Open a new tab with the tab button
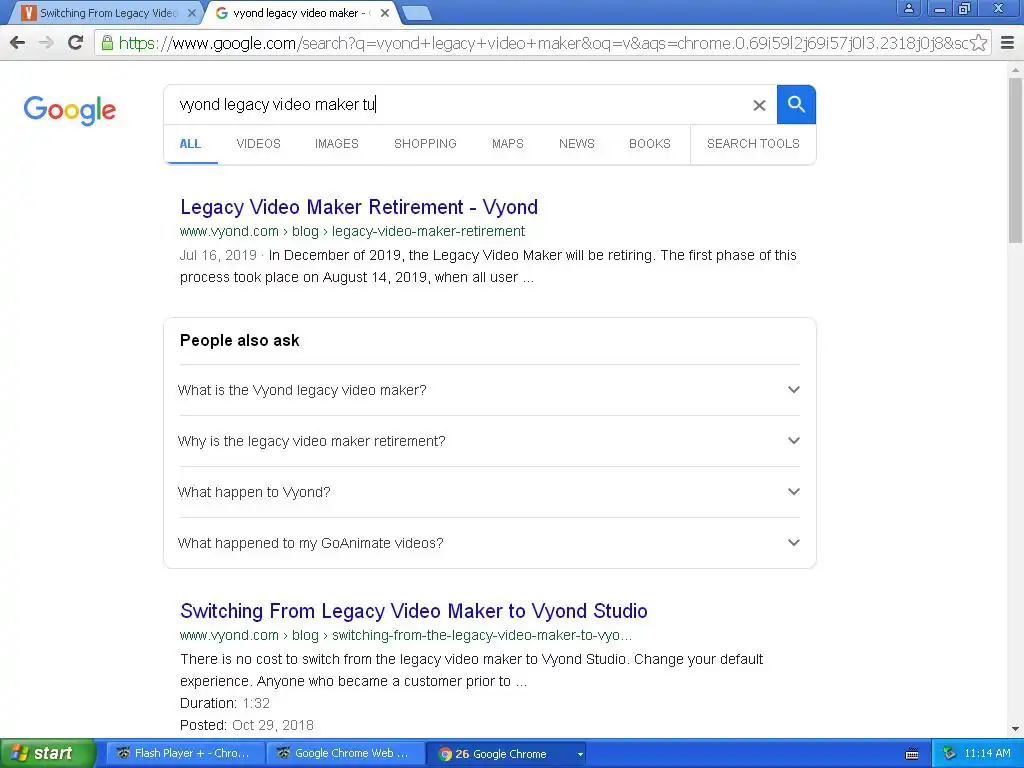 [416, 13]
